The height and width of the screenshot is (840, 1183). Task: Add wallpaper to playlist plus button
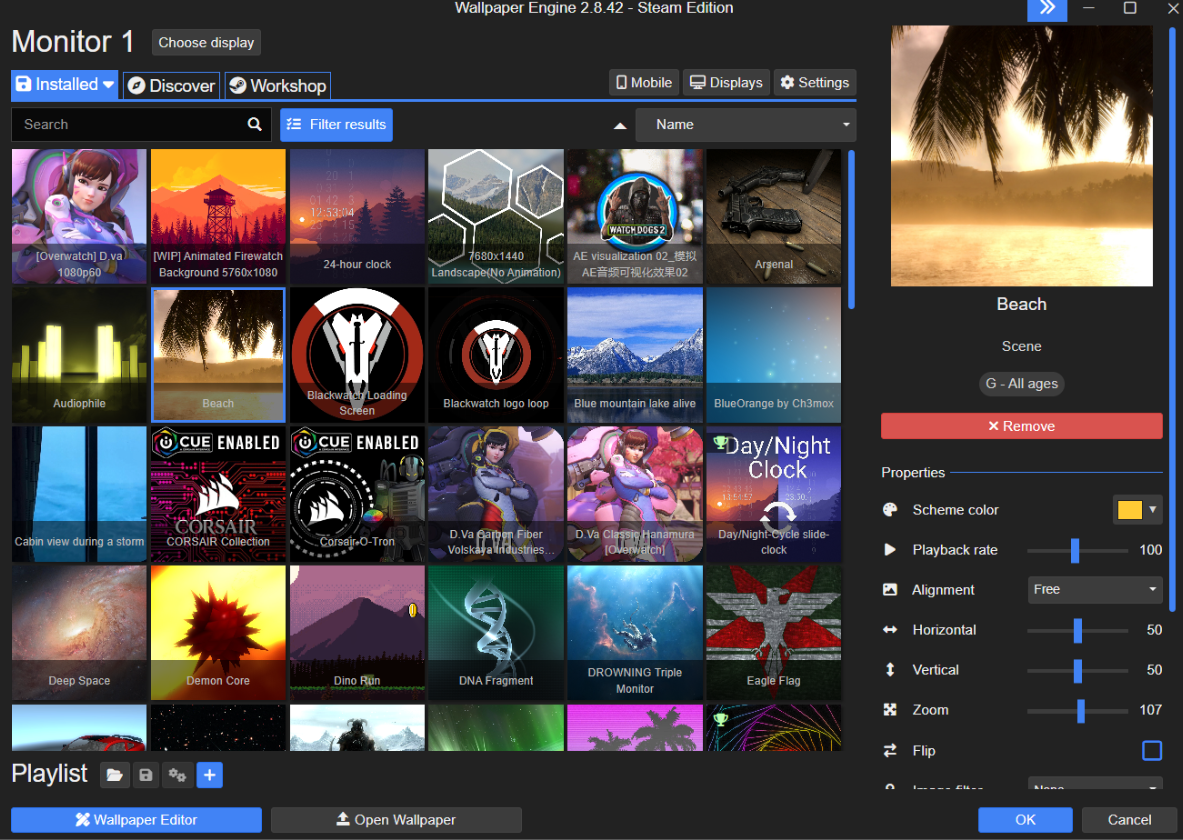point(210,775)
